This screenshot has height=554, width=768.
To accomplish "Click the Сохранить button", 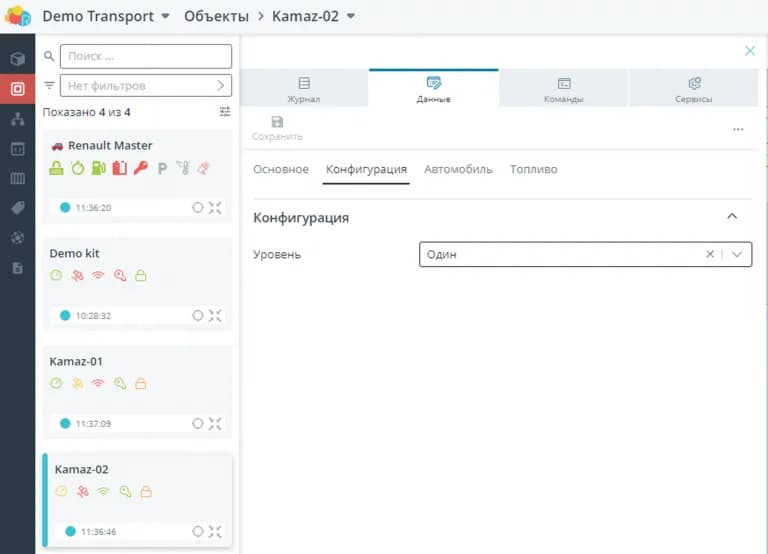I will (277, 128).
